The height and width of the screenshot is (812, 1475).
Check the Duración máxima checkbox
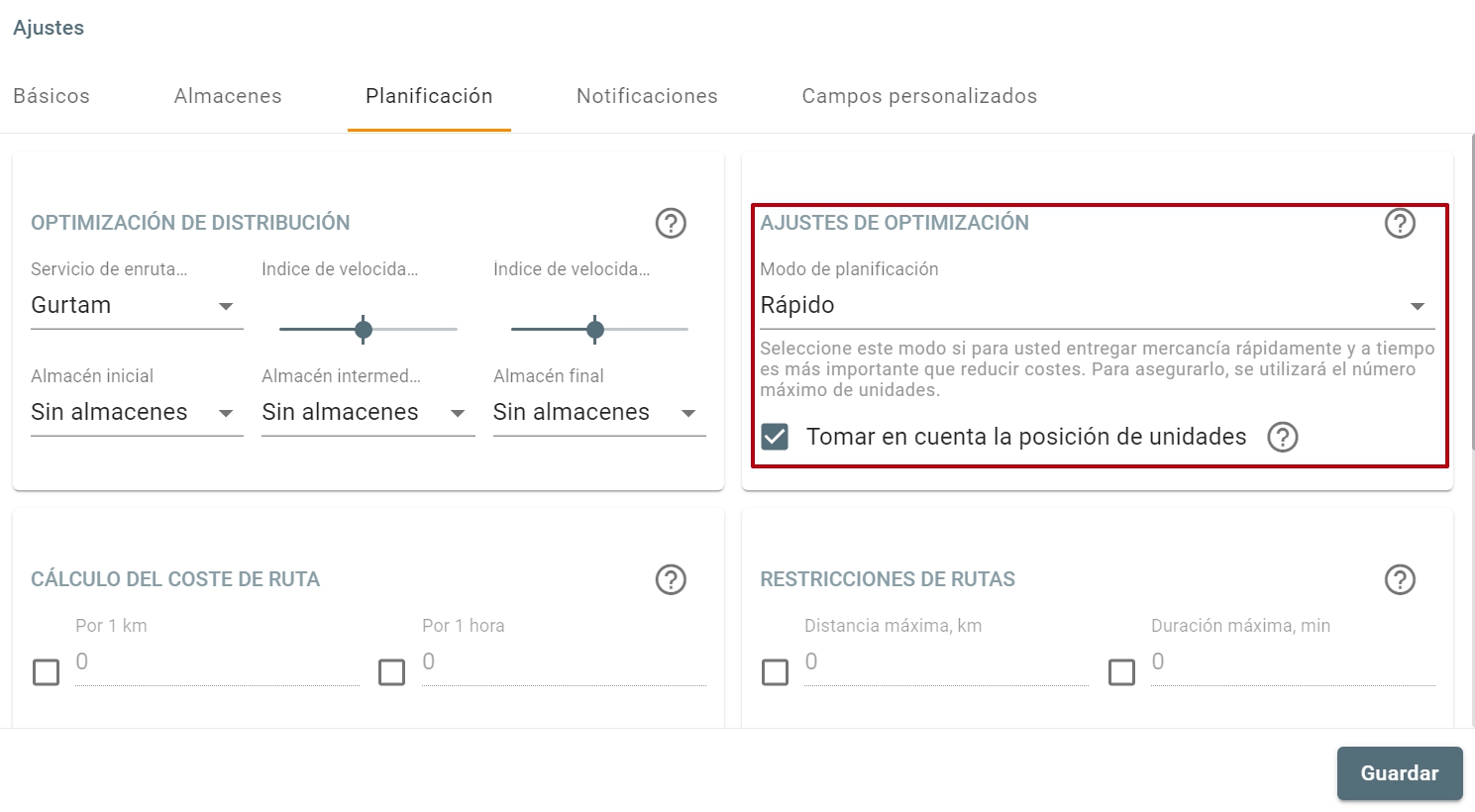[1121, 671]
